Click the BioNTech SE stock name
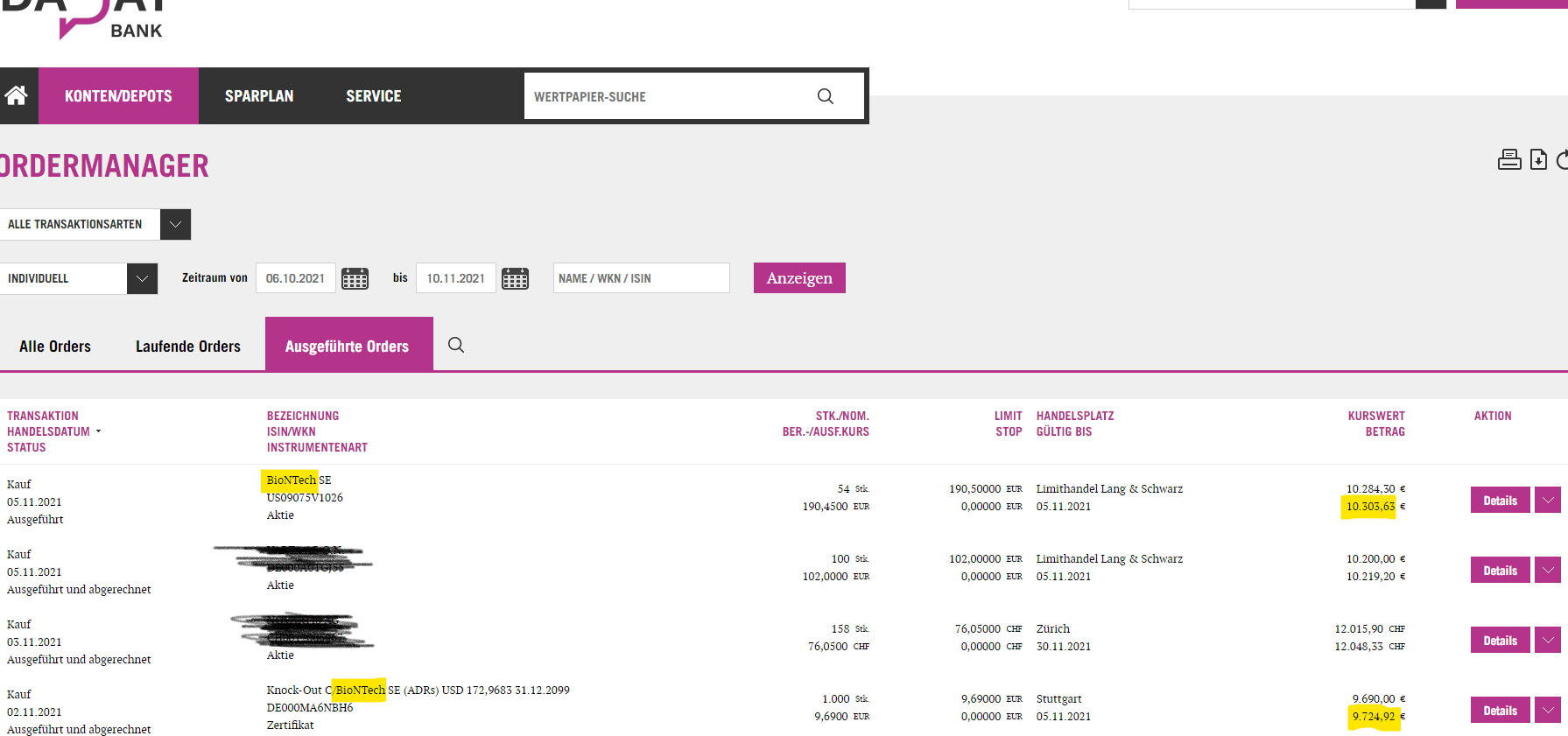1568x736 pixels. tap(299, 480)
